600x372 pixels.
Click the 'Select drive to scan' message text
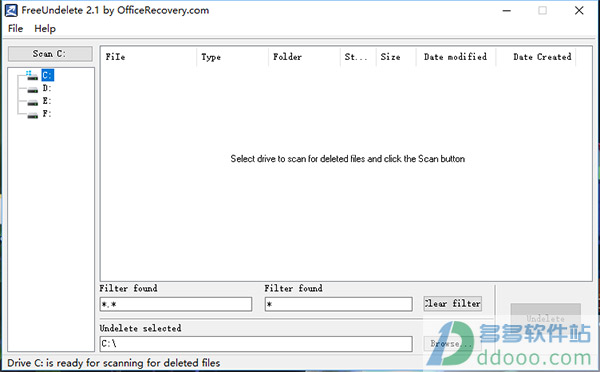pyautogui.click(x=347, y=159)
